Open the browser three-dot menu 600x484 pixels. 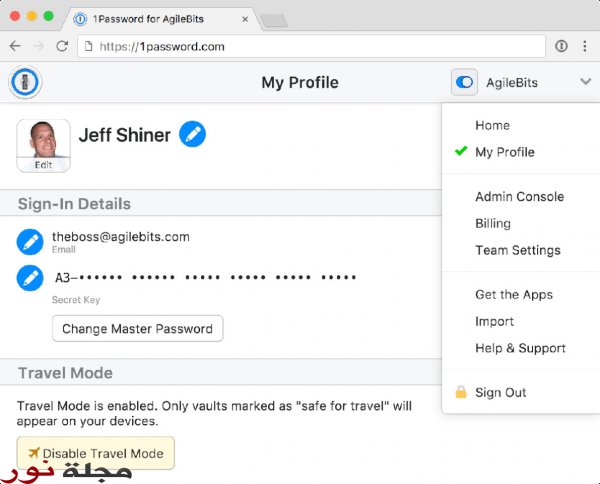(x=585, y=46)
